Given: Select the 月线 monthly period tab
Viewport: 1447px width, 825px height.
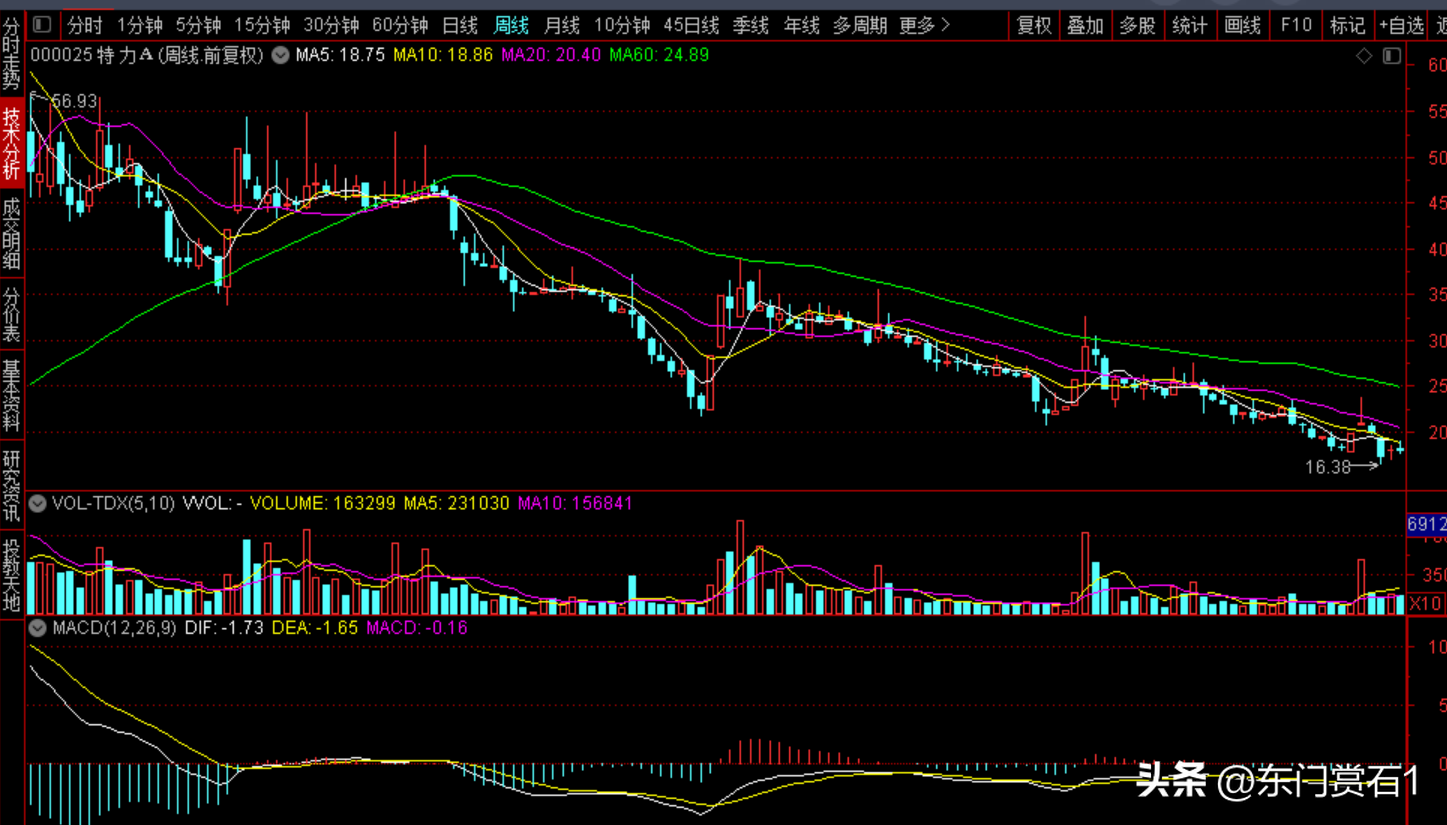Looking at the screenshot, I should 561,25.
